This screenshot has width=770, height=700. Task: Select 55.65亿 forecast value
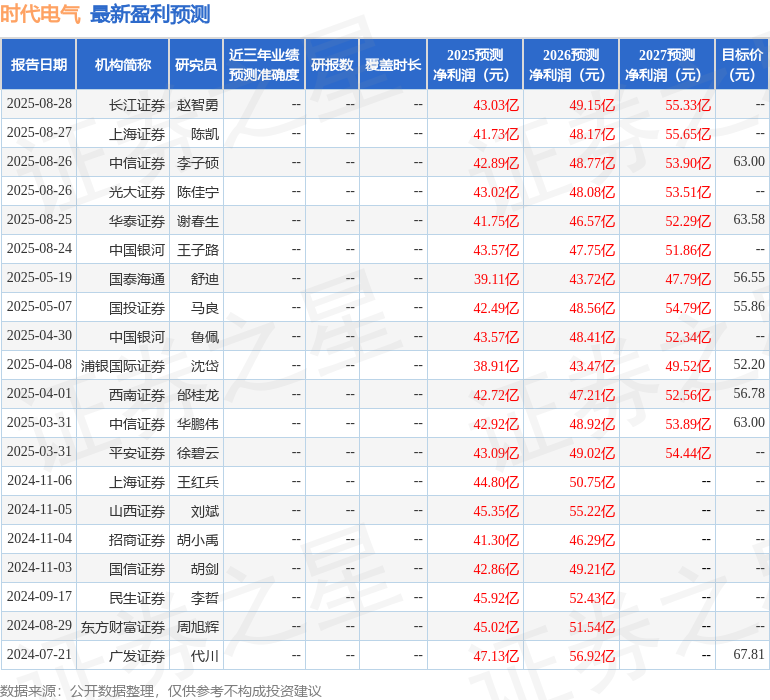(x=688, y=134)
